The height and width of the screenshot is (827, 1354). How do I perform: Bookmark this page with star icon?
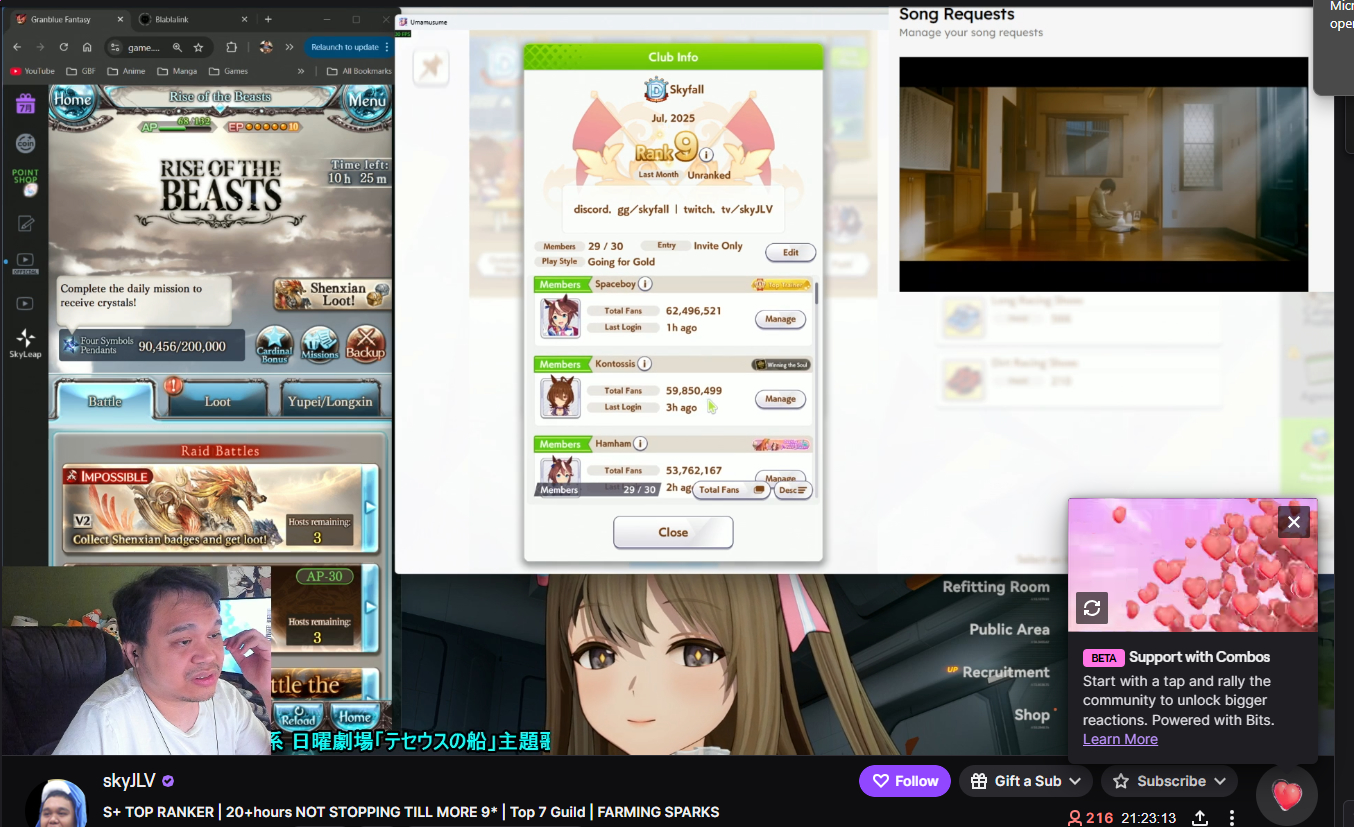pos(198,47)
